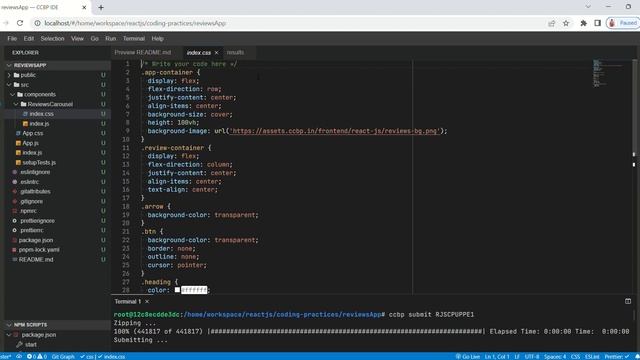Open the App.js file

[x=30, y=143]
